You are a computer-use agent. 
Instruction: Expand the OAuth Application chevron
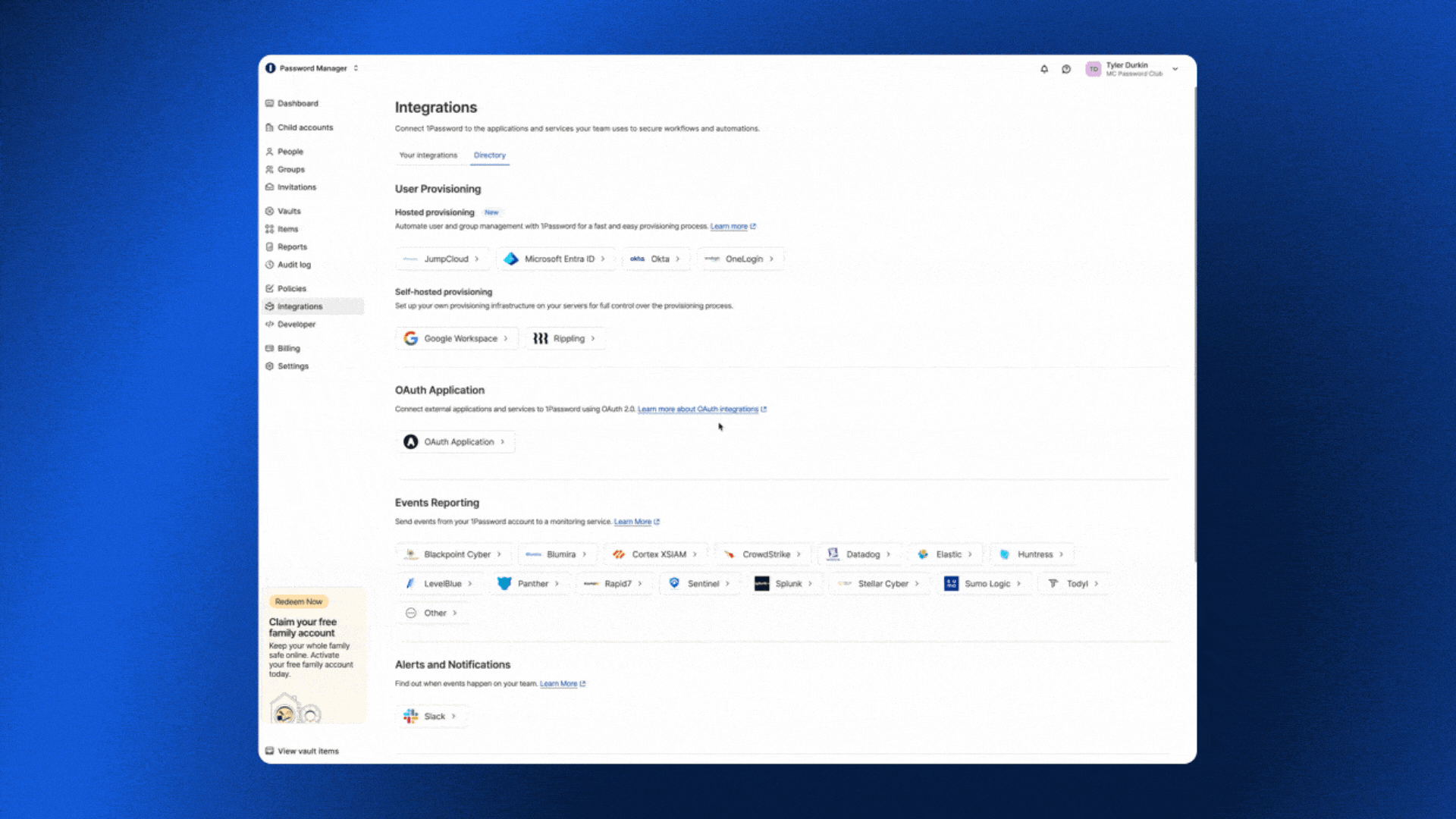[x=502, y=441]
